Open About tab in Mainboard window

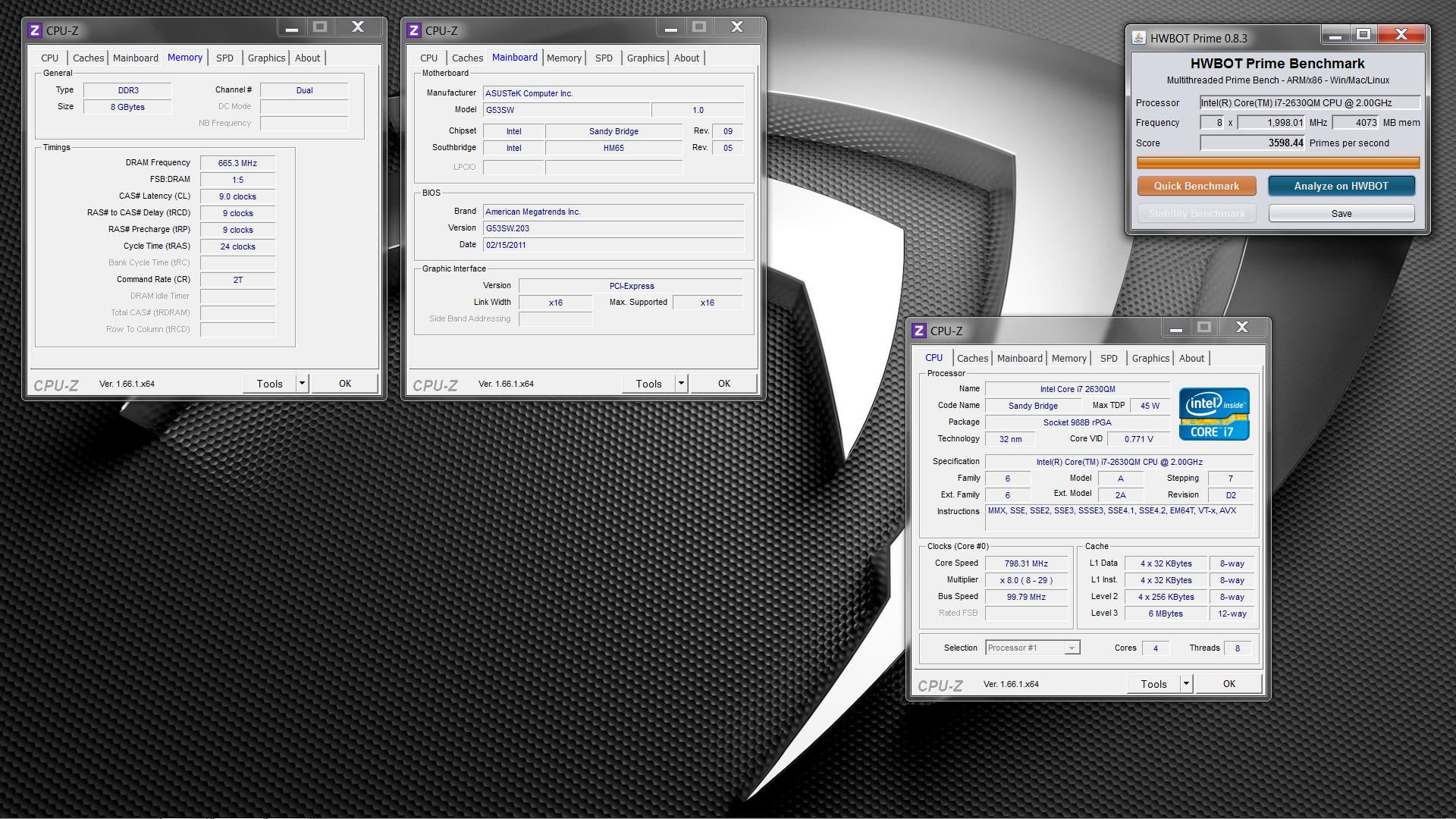686,58
